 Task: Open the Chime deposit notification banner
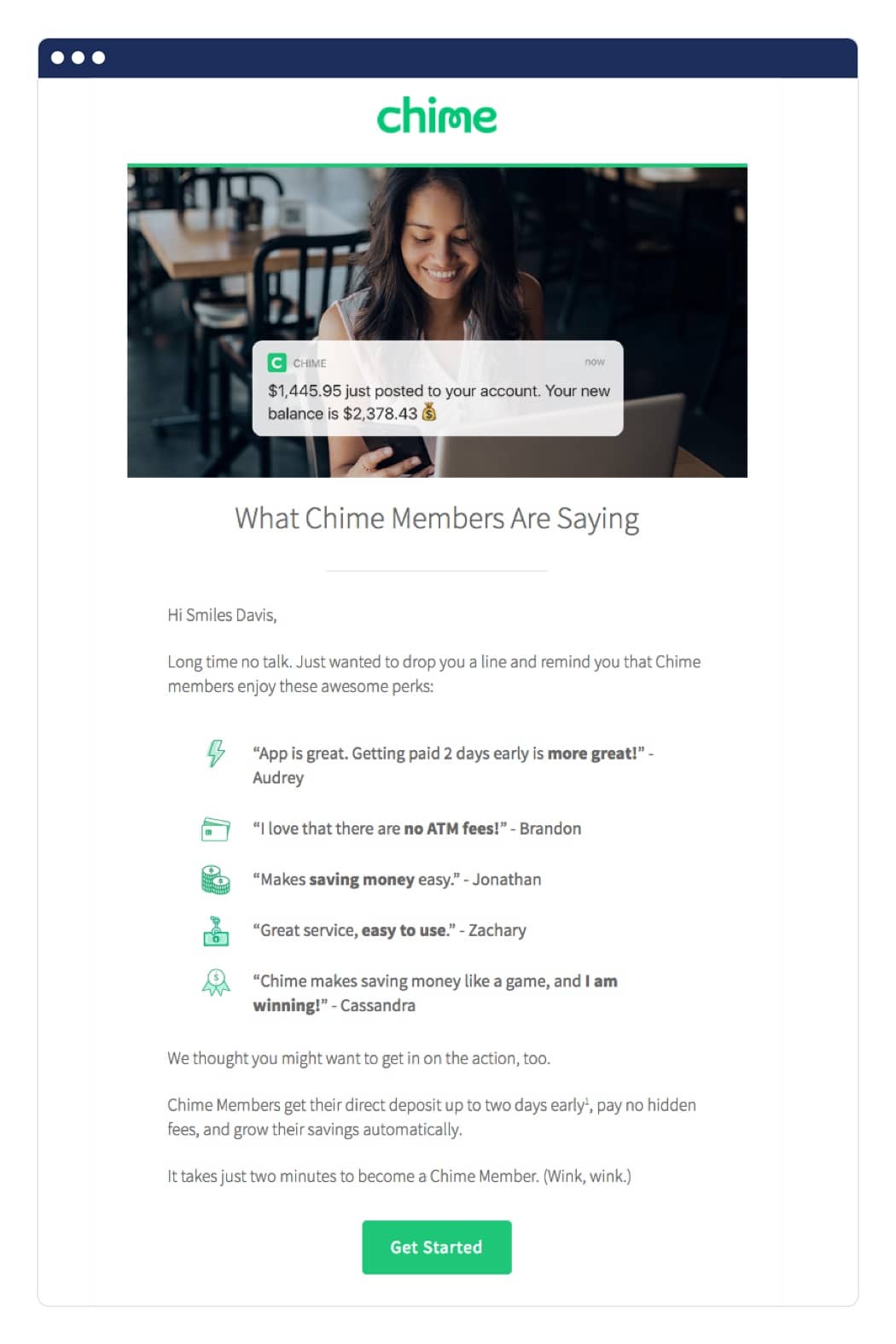[438, 388]
